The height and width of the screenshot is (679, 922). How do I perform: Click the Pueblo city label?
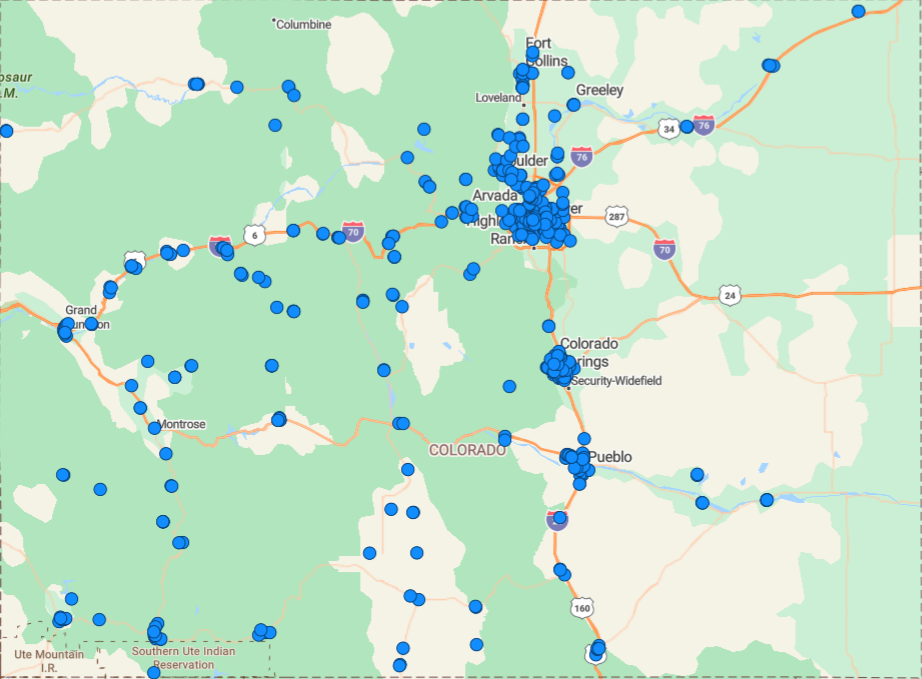click(611, 456)
